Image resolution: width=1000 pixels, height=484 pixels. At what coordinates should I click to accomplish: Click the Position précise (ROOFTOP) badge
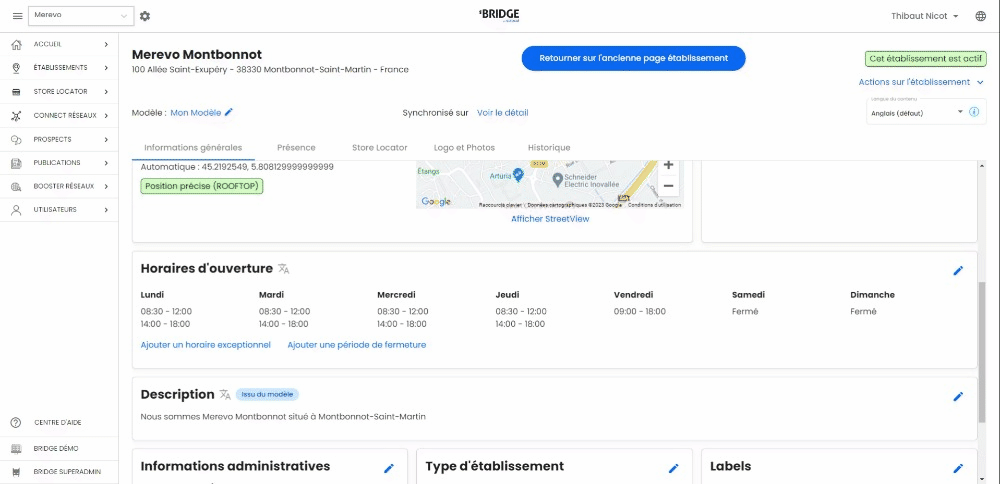point(202,186)
